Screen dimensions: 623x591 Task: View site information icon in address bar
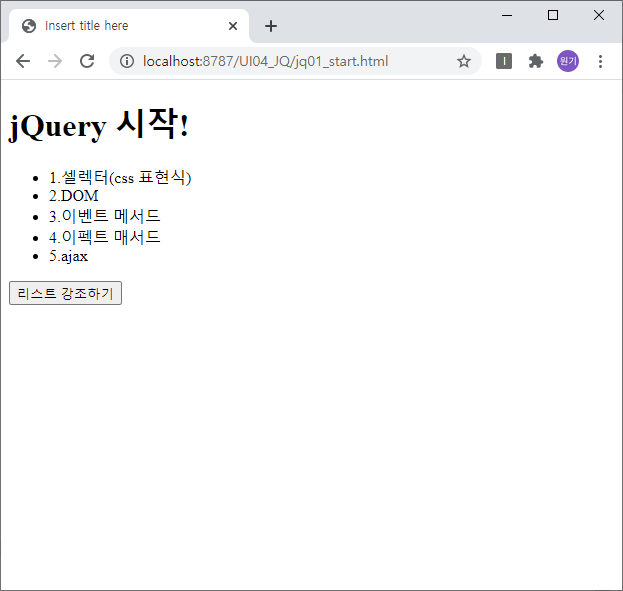127,61
